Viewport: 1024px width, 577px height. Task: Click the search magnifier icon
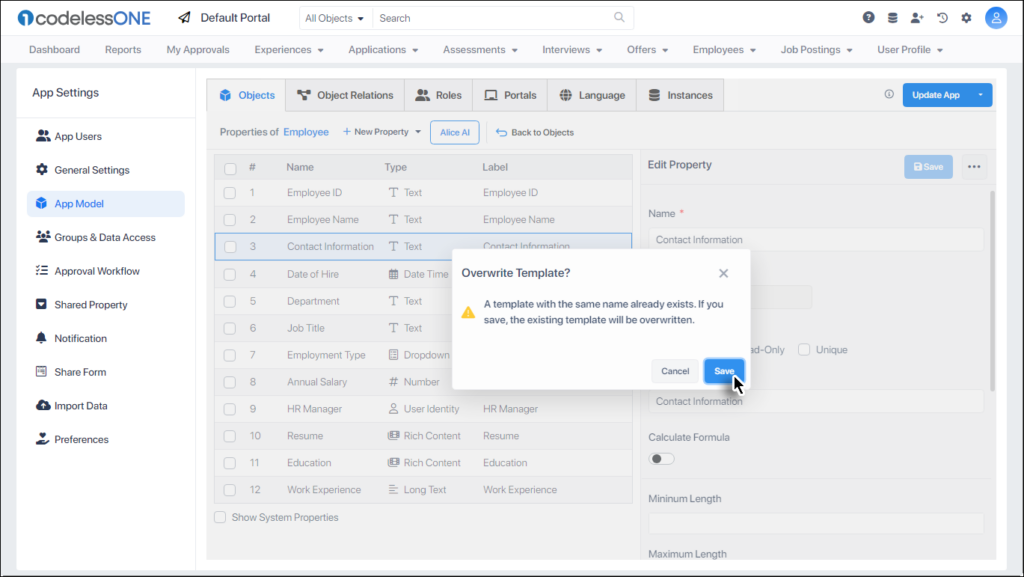[619, 18]
